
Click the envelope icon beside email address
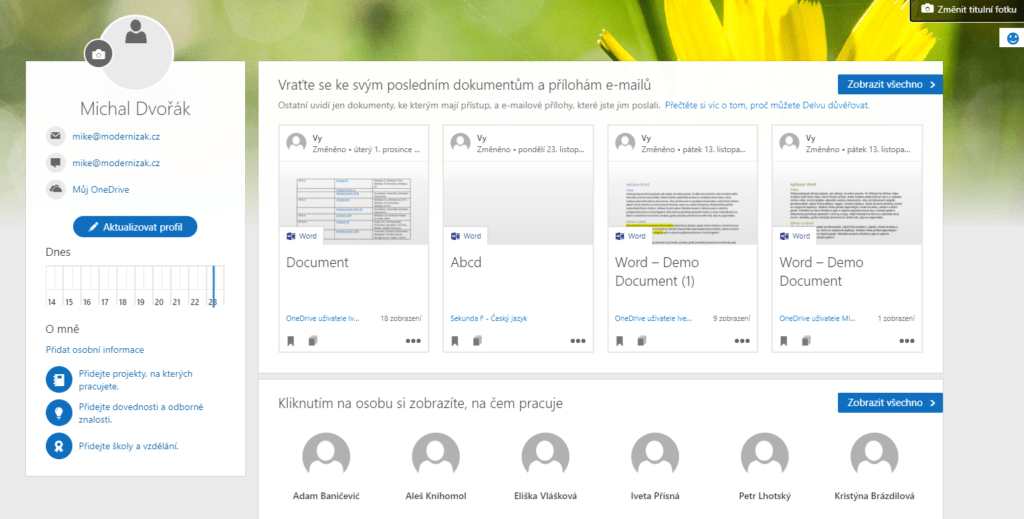pyautogui.click(x=55, y=136)
